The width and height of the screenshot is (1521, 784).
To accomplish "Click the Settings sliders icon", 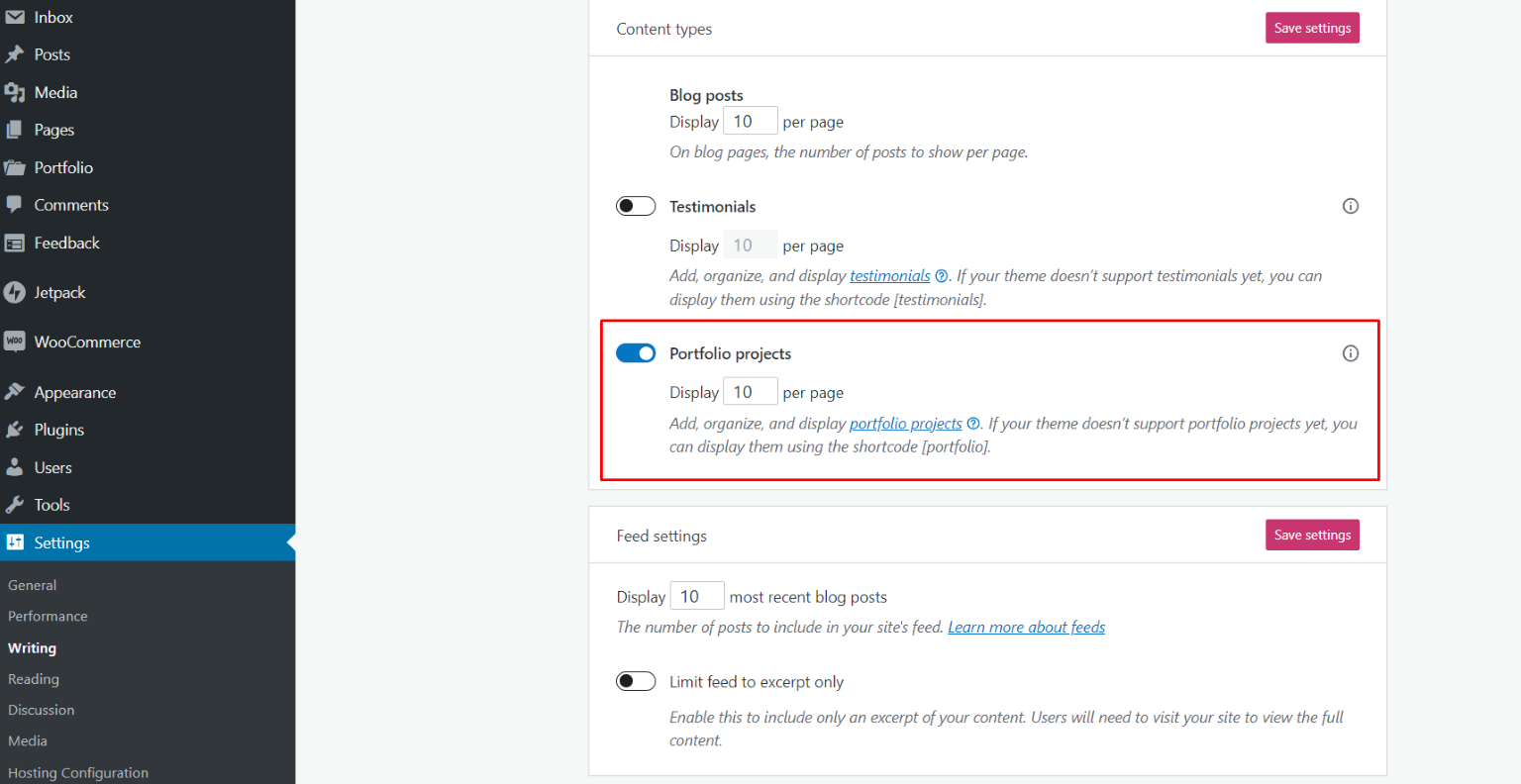I will [15, 542].
